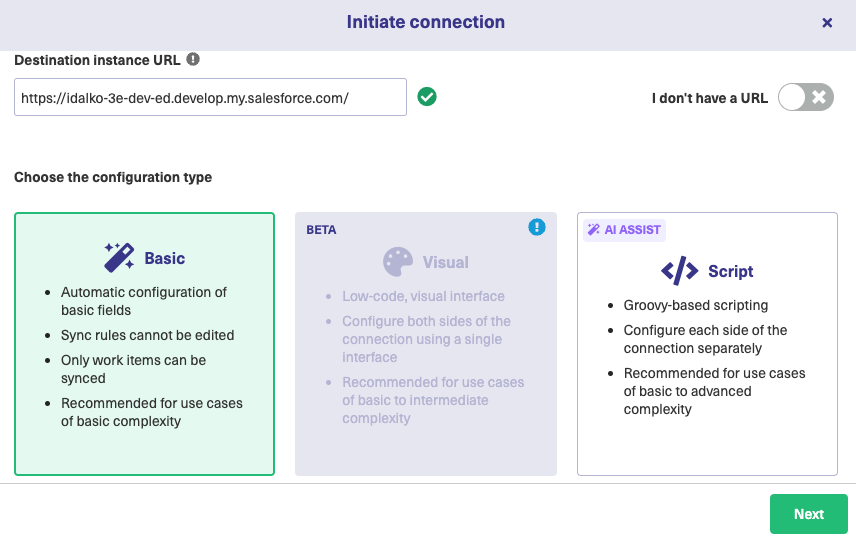The width and height of the screenshot is (856, 539).
Task: Click the AI ASSIST badge
Action: coord(624,230)
